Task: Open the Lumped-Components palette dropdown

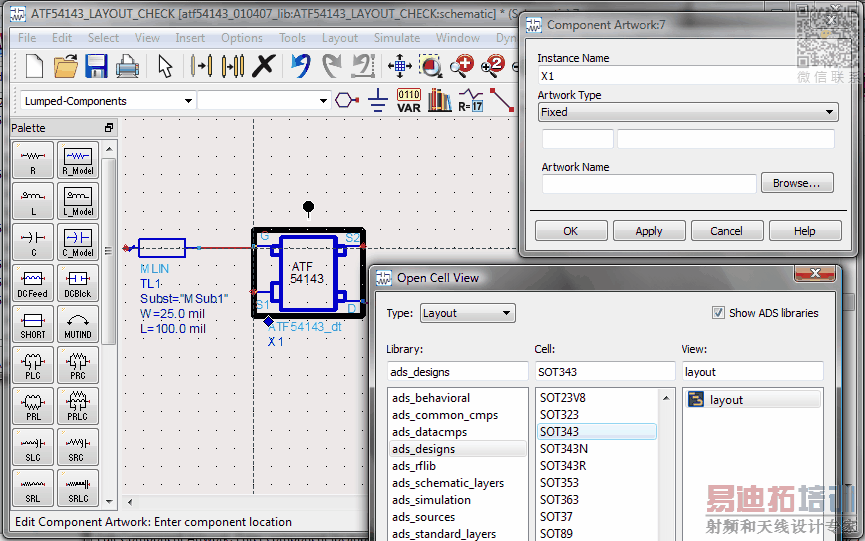Action: coord(188,101)
